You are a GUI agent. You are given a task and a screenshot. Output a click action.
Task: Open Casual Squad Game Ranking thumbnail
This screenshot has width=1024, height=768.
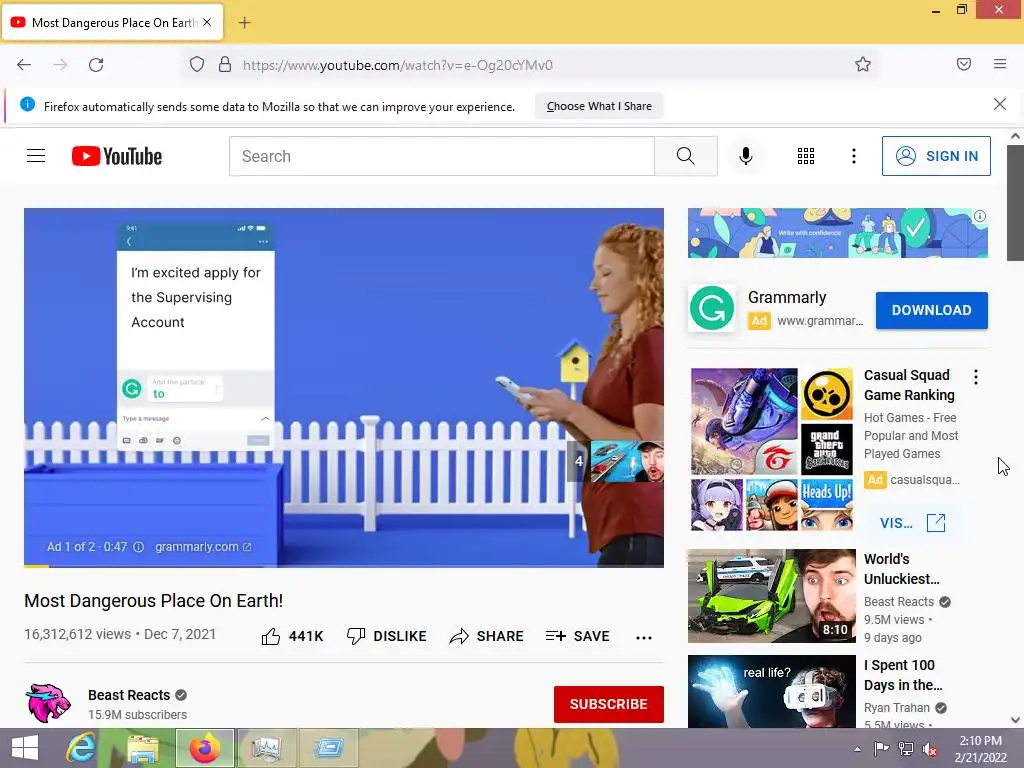click(772, 449)
